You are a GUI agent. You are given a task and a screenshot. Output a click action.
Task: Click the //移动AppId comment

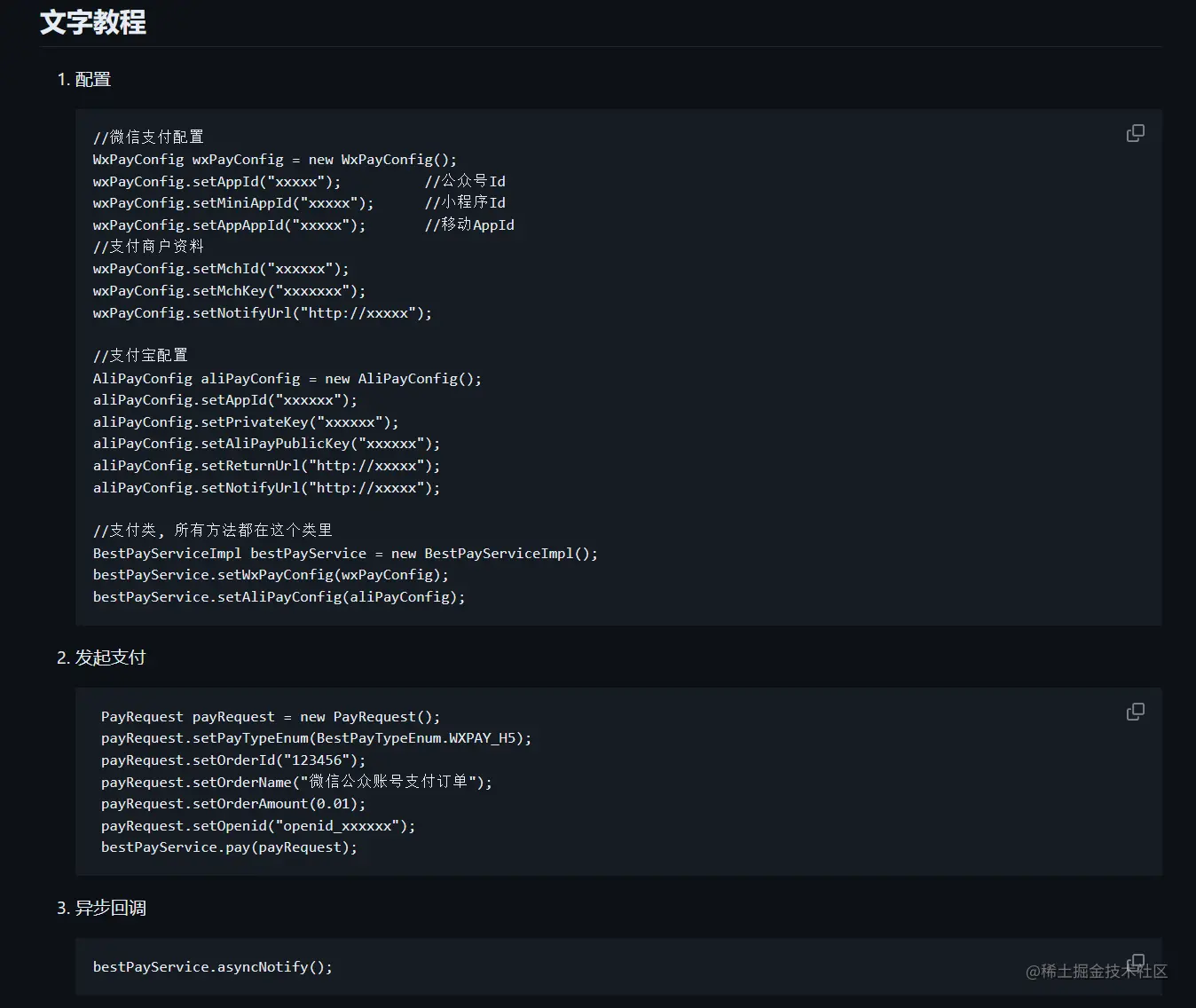coord(469,224)
